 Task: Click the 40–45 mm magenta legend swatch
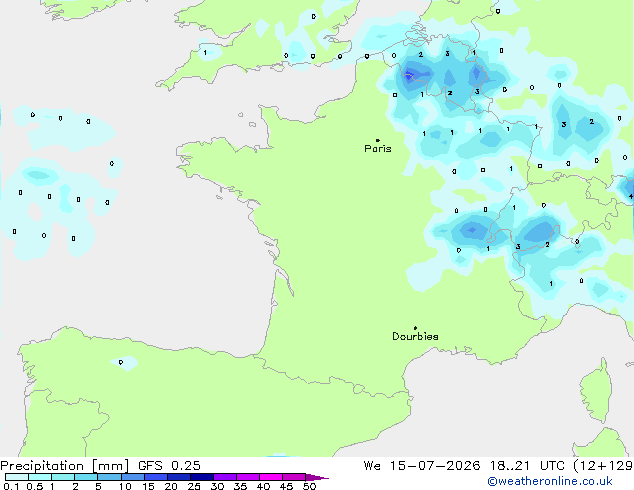[271, 477]
